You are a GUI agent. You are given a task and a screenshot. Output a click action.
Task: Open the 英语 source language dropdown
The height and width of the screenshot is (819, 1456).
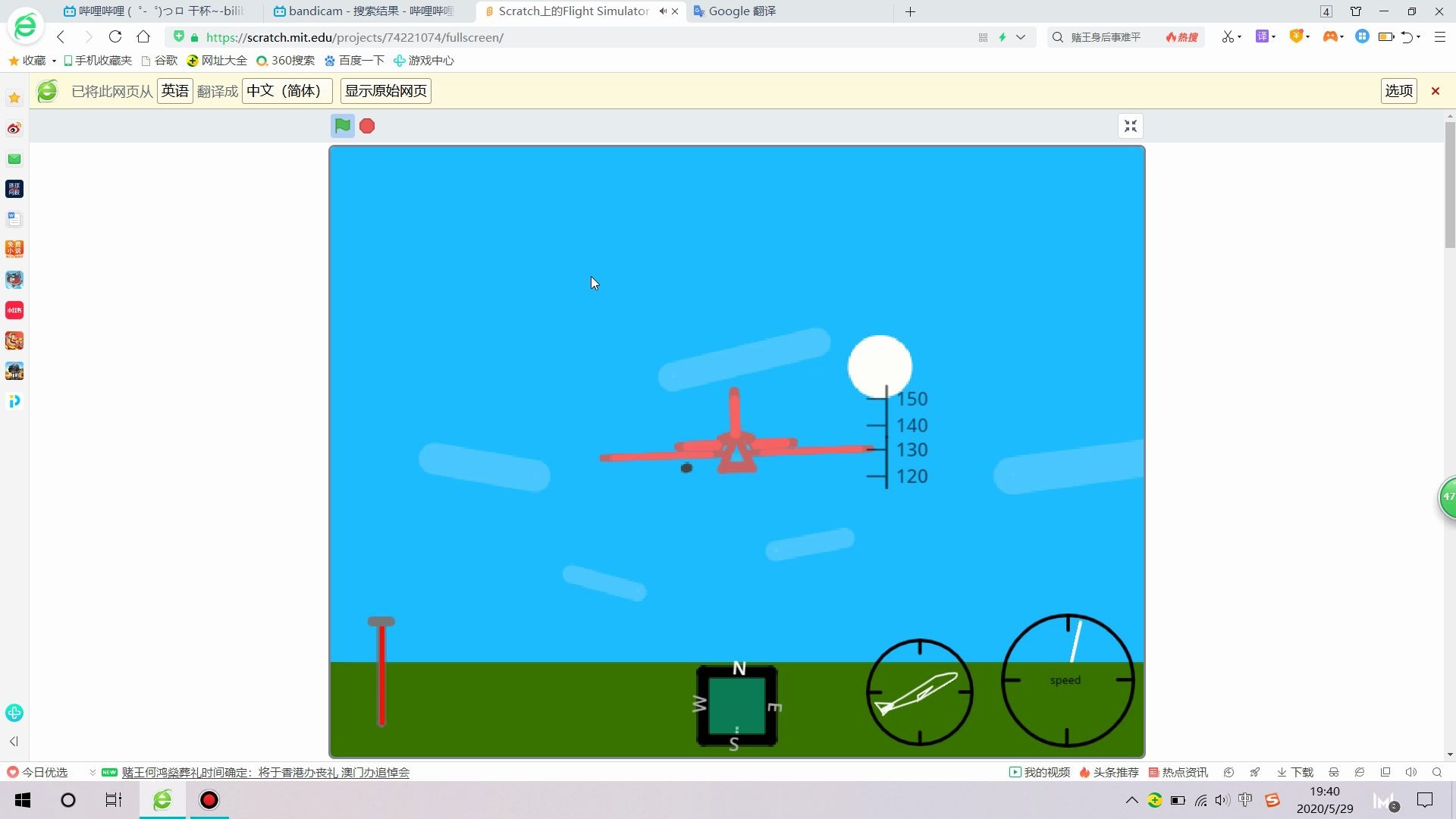174,91
